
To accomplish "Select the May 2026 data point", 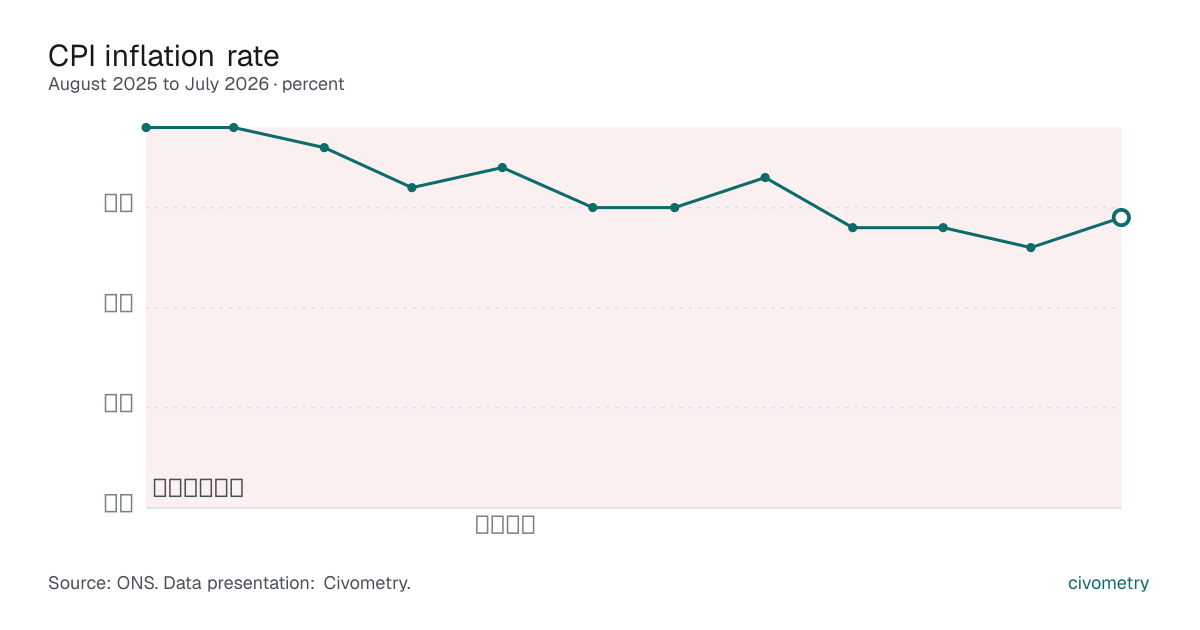I will [943, 227].
